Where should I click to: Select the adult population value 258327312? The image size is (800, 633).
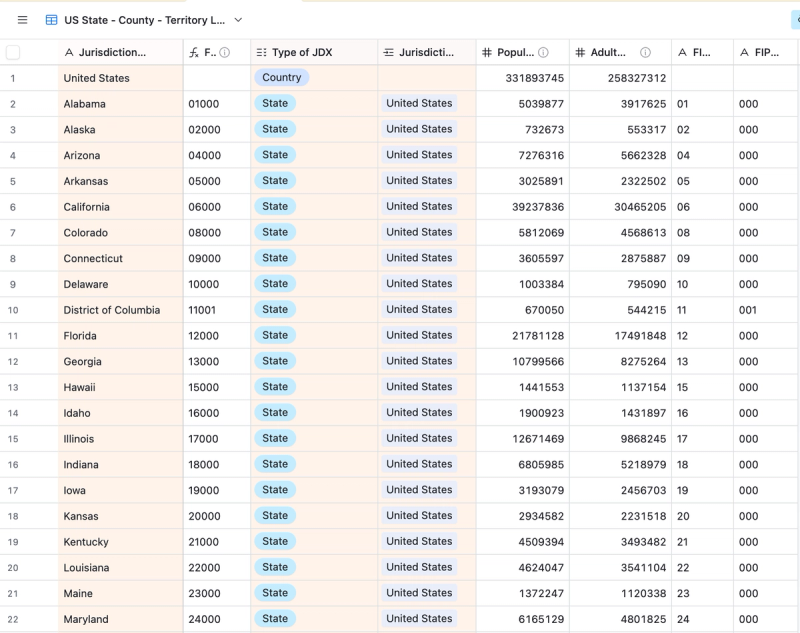(x=620, y=78)
